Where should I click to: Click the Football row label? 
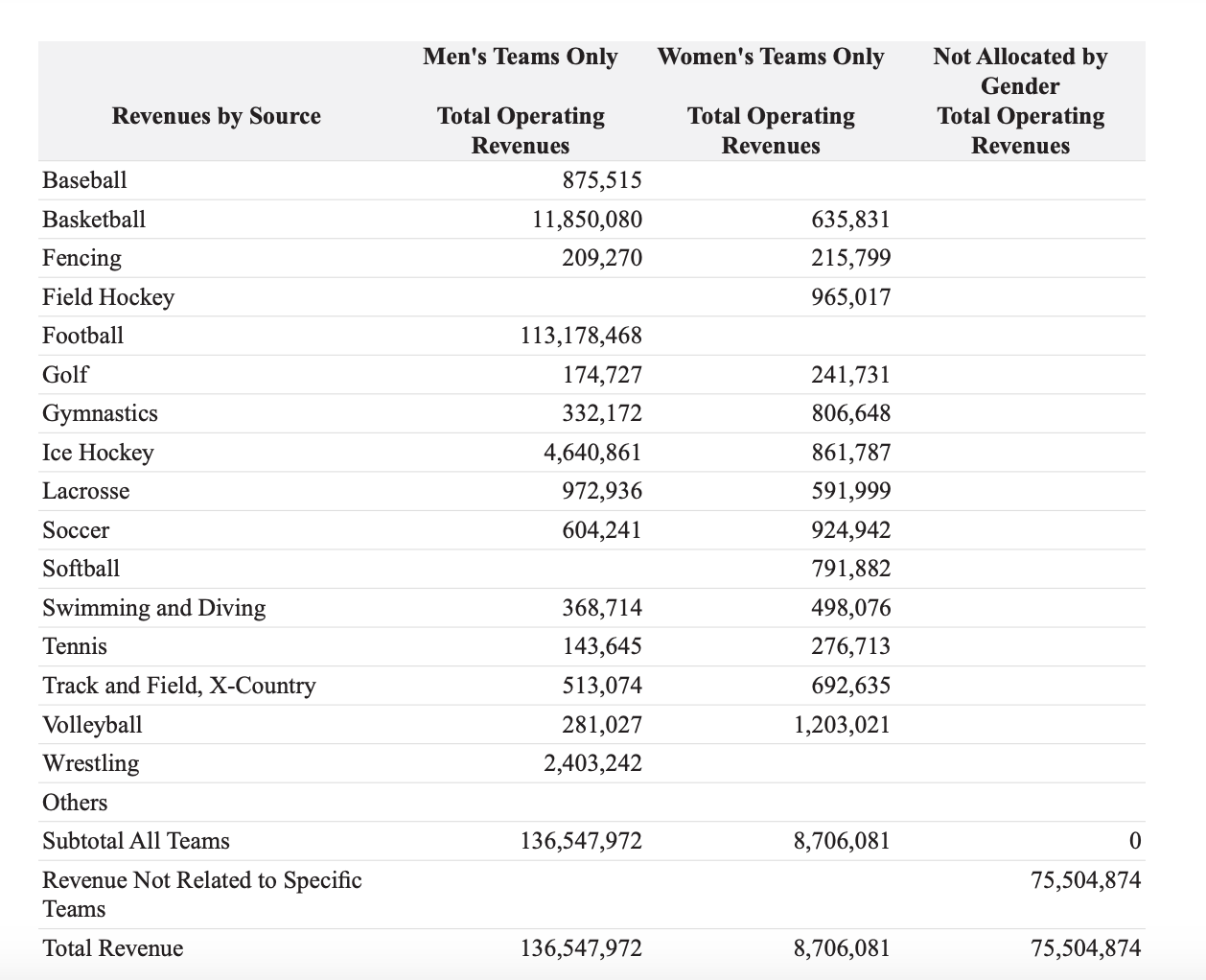pos(82,336)
